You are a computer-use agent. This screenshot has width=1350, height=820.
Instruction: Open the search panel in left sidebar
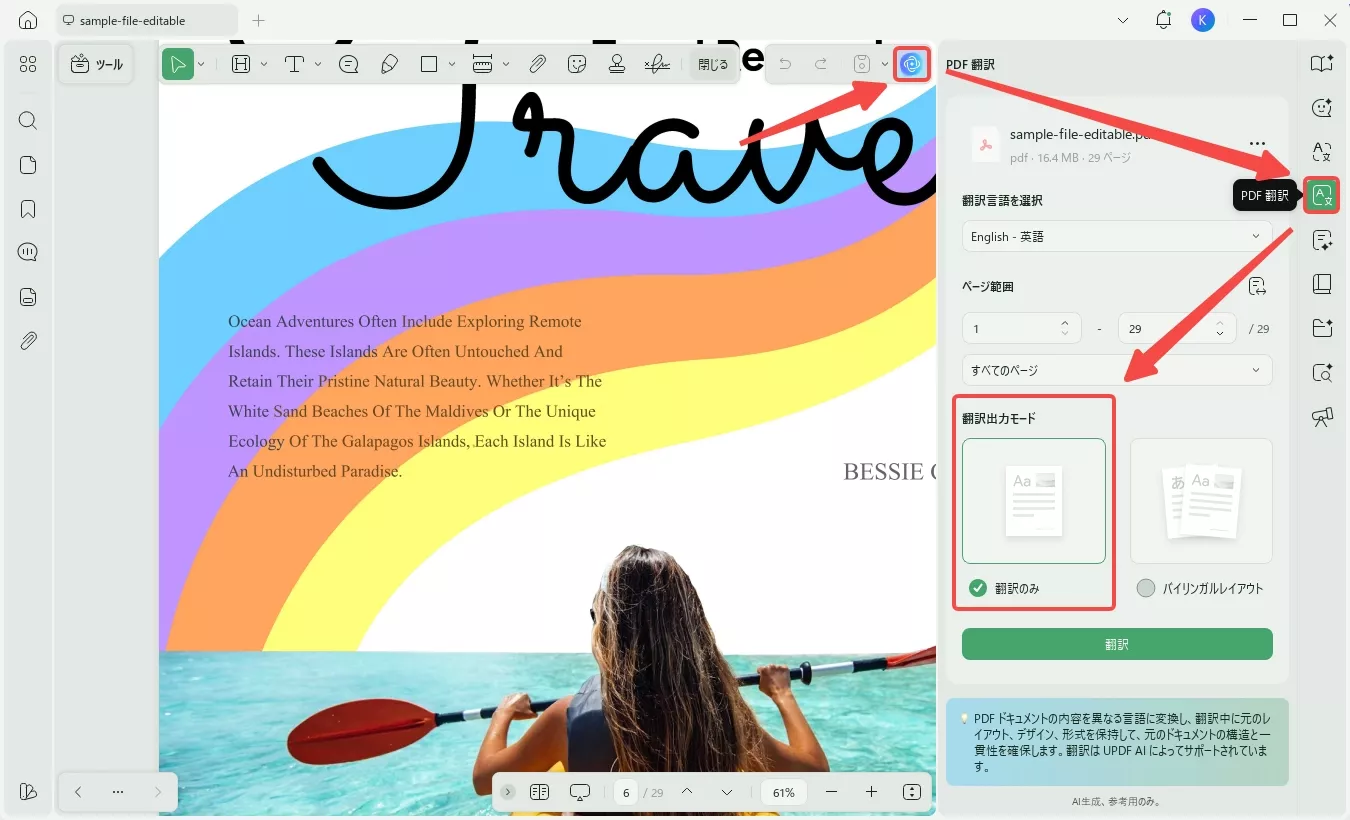(28, 121)
